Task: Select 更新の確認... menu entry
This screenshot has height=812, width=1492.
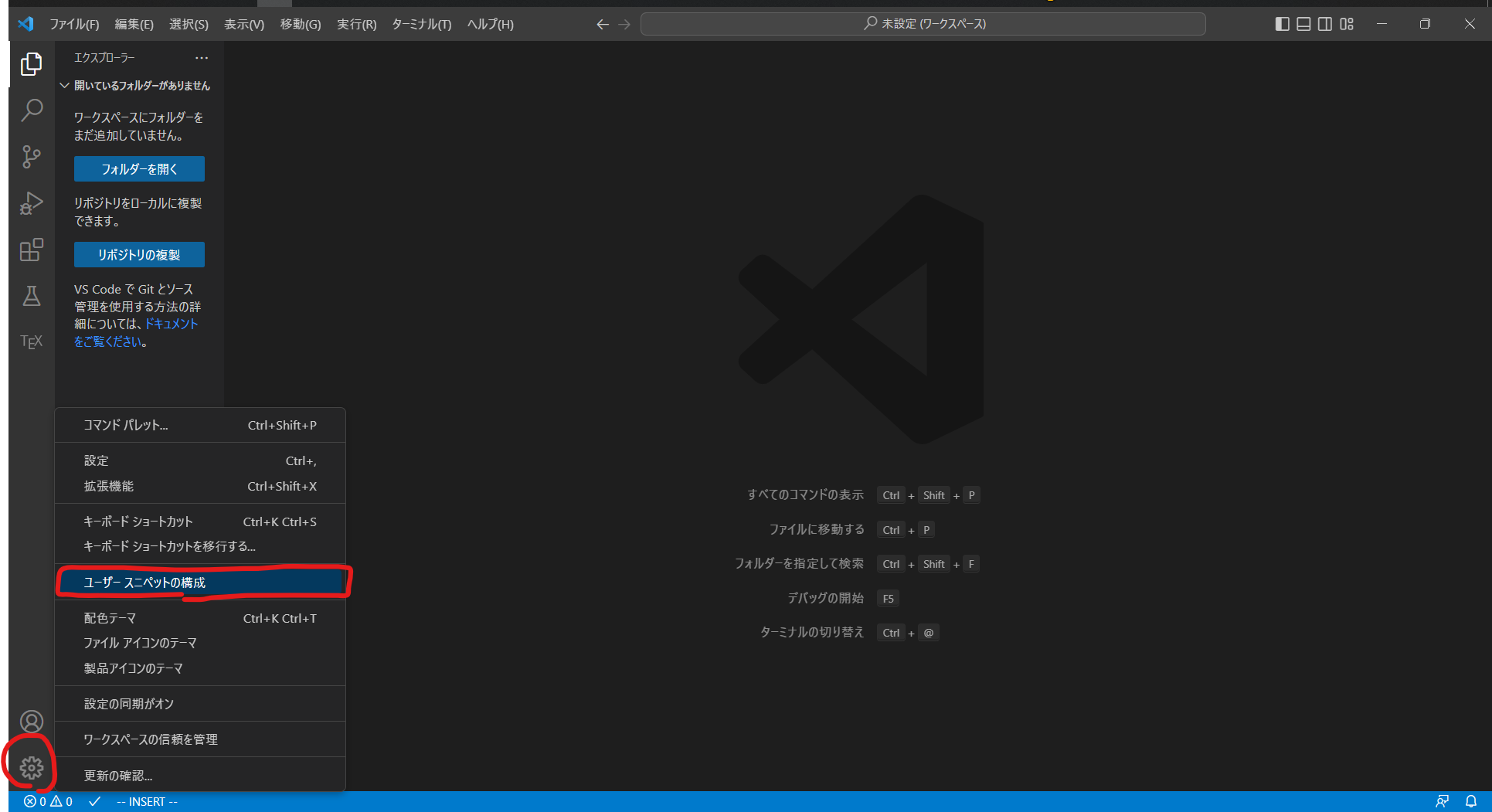Action: [200, 776]
